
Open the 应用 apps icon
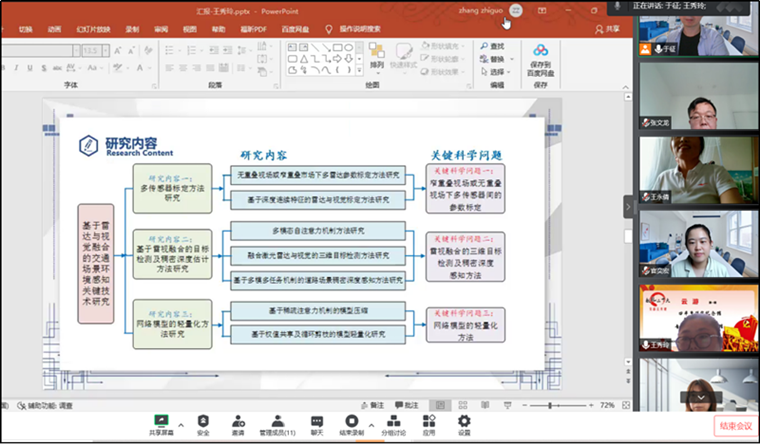point(429,421)
